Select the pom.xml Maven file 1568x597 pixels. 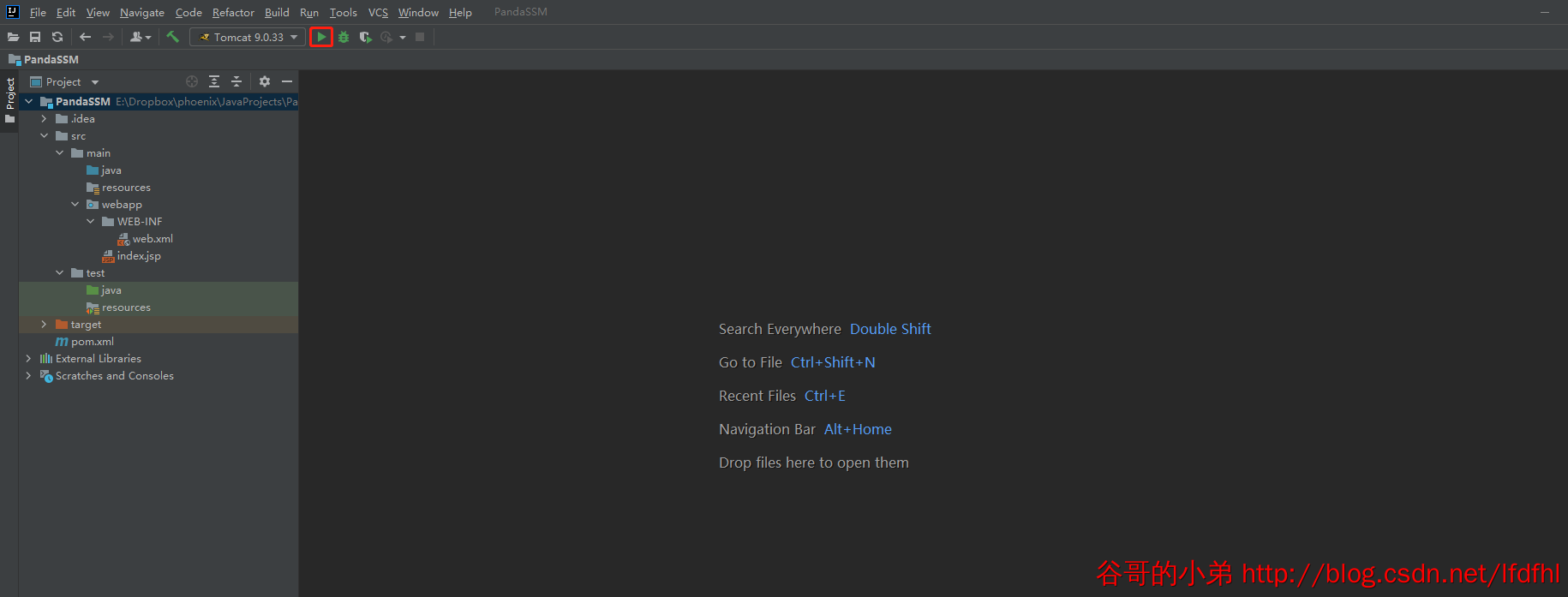(x=85, y=342)
